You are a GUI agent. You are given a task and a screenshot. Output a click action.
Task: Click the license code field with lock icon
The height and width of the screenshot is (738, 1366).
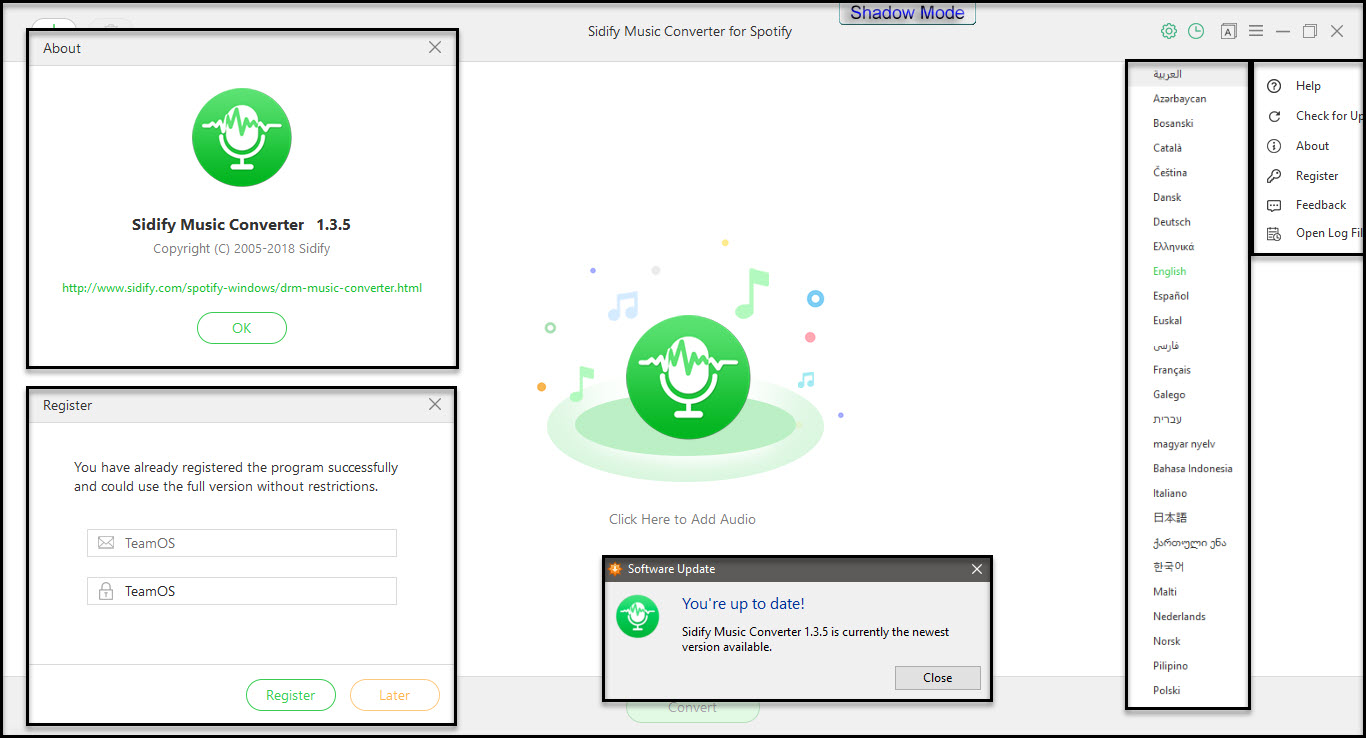pos(242,591)
